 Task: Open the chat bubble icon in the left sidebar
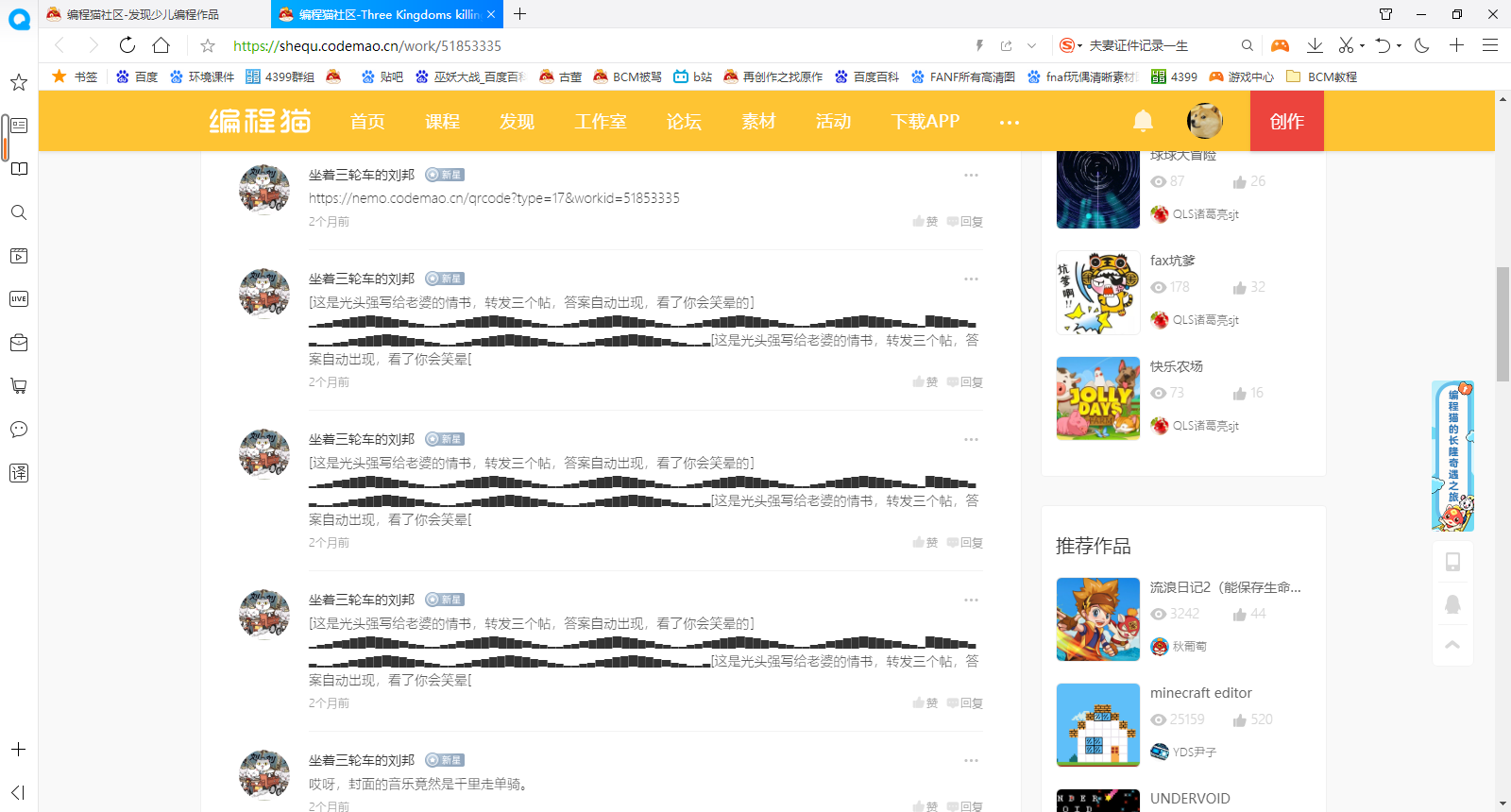(x=19, y=430)
